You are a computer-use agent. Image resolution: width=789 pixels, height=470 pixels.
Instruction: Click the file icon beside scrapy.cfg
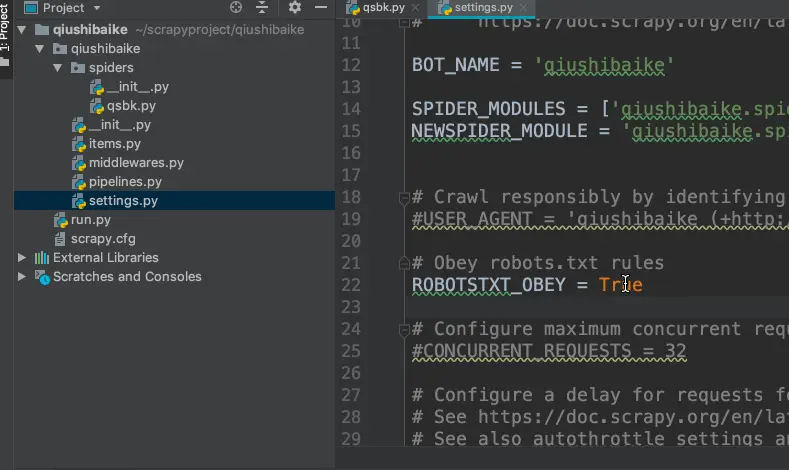(60, 239)
